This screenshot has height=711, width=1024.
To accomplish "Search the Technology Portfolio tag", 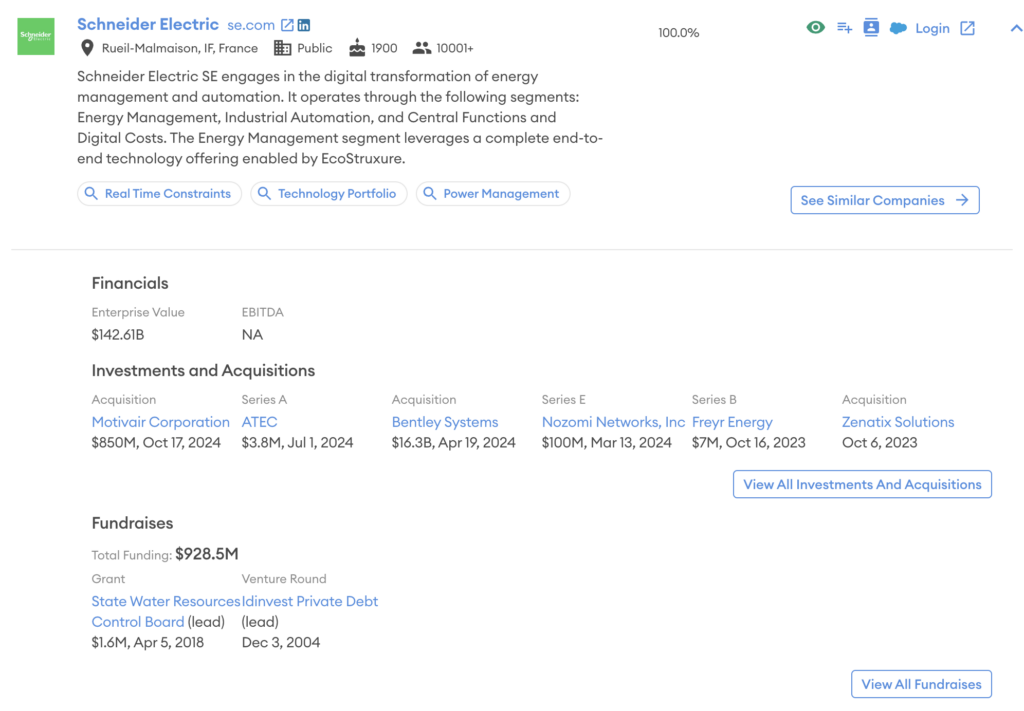I will (328, 193).
